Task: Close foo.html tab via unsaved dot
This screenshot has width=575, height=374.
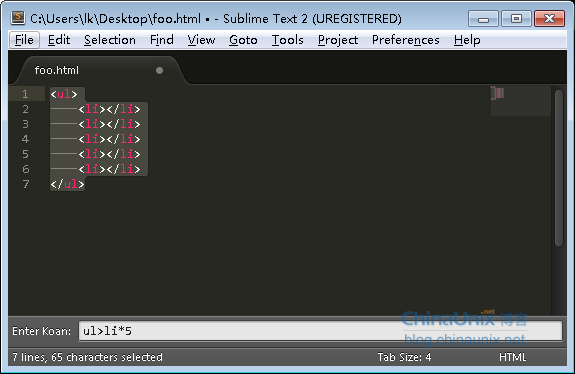Action: coord(159,70)
